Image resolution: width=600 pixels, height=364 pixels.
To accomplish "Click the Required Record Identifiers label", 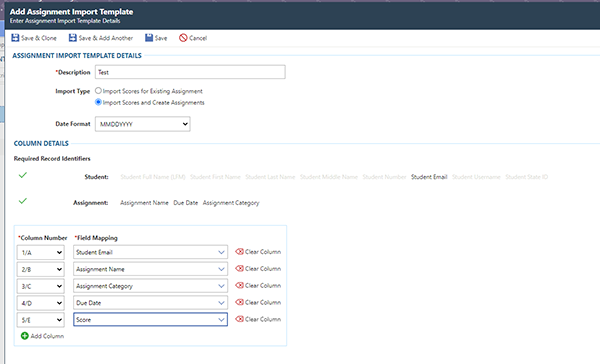I will (52, 158).
